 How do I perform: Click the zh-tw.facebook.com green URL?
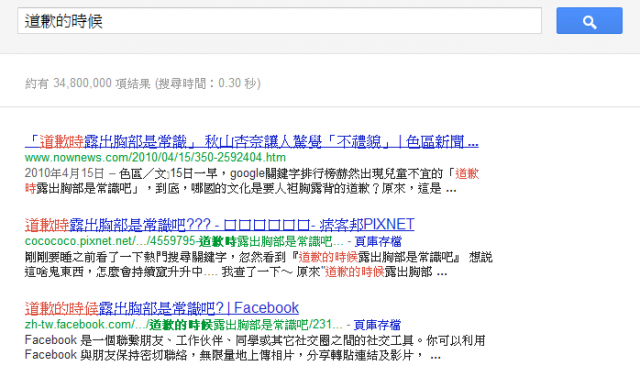[x=183, y=325]
